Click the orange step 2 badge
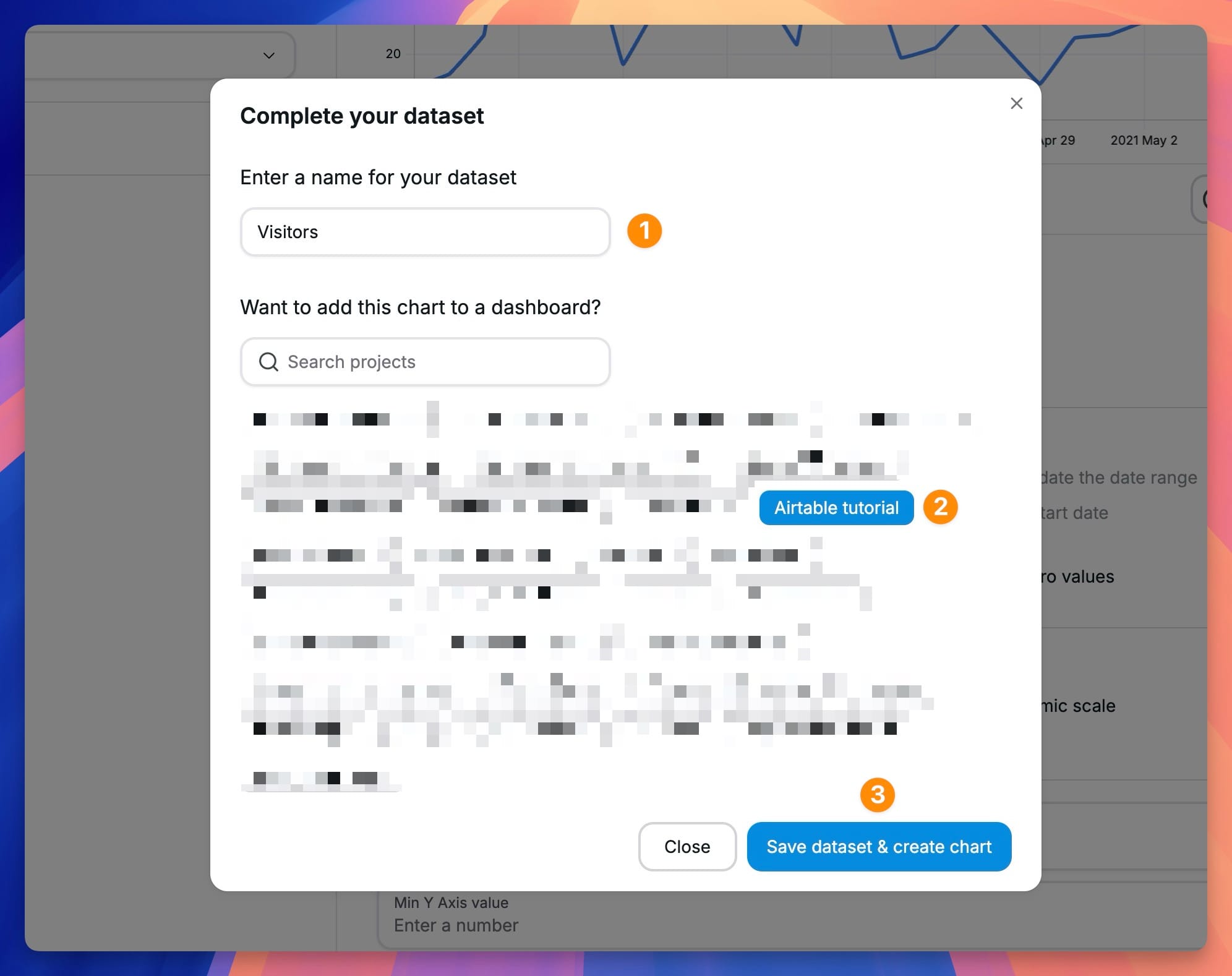 pos(940,507)
